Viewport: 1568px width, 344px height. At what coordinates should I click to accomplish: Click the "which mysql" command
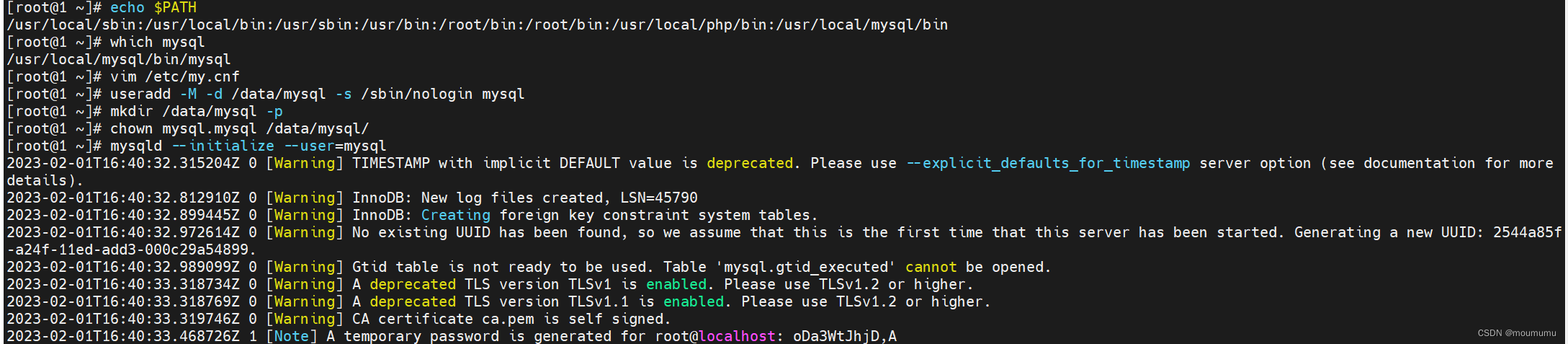(x=157, y=42)
